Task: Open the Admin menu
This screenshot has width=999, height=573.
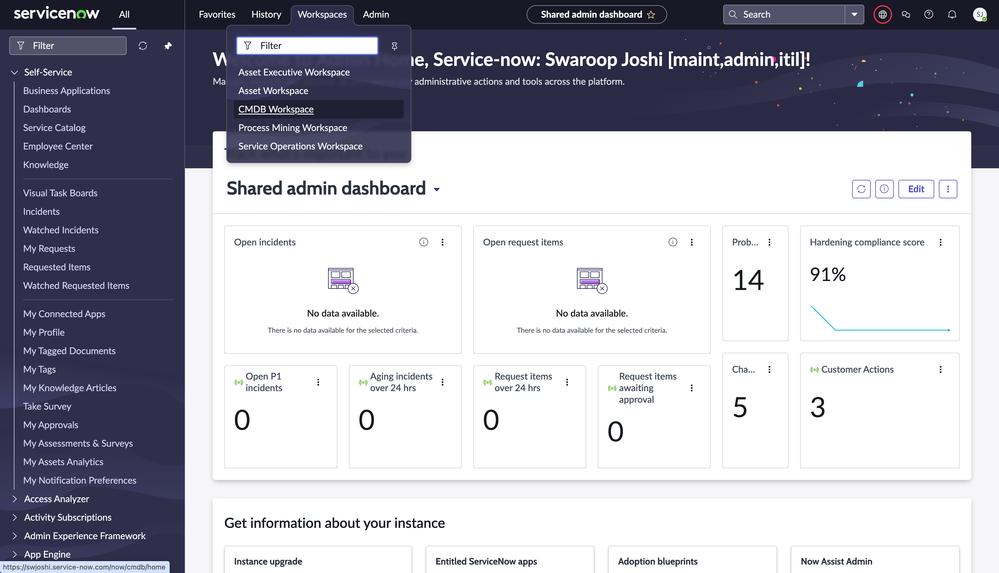Action: (x=376, y=14)
